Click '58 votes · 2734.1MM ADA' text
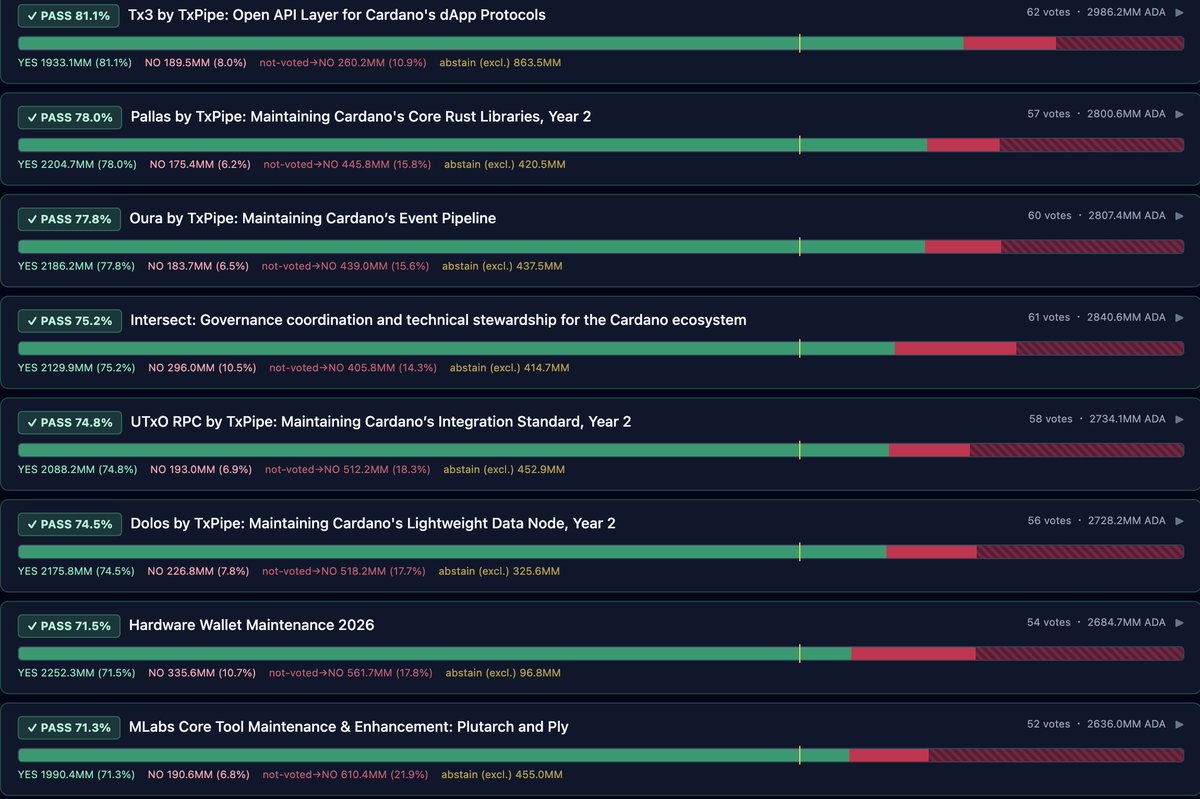1200x799 pixels. pos(1097,419)
